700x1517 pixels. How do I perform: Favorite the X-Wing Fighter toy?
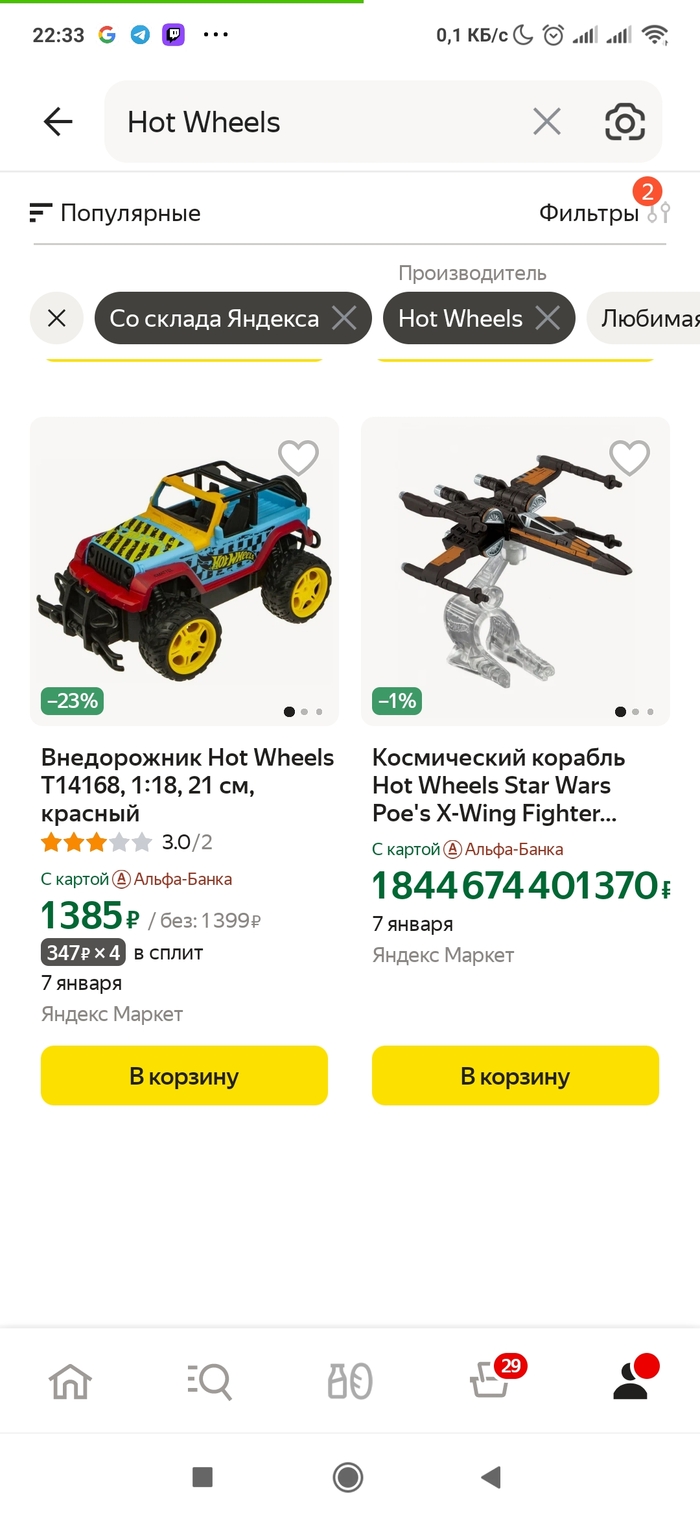point(629,458)
